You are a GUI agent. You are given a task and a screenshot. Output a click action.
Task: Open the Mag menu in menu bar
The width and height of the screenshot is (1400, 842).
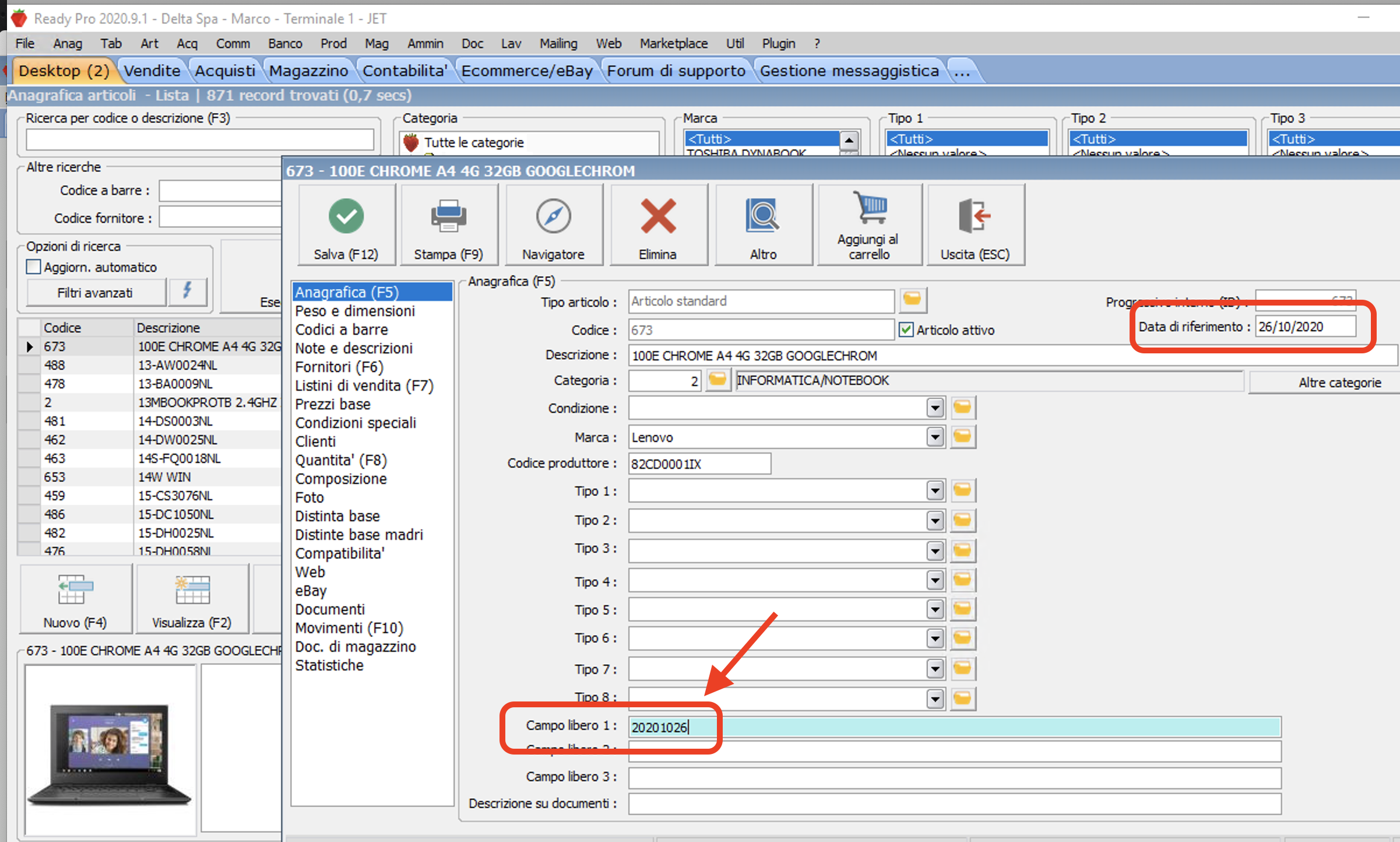pos(377,44)
